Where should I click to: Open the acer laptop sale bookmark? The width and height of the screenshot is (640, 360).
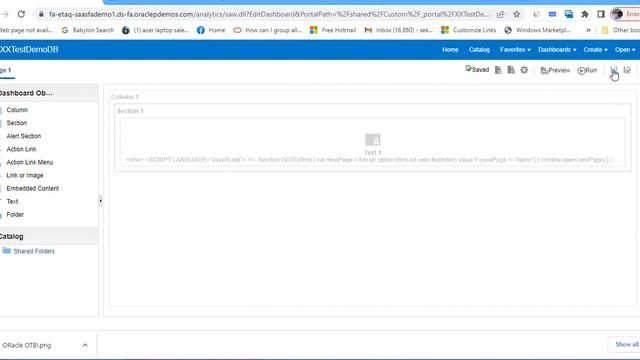point(156,30)
